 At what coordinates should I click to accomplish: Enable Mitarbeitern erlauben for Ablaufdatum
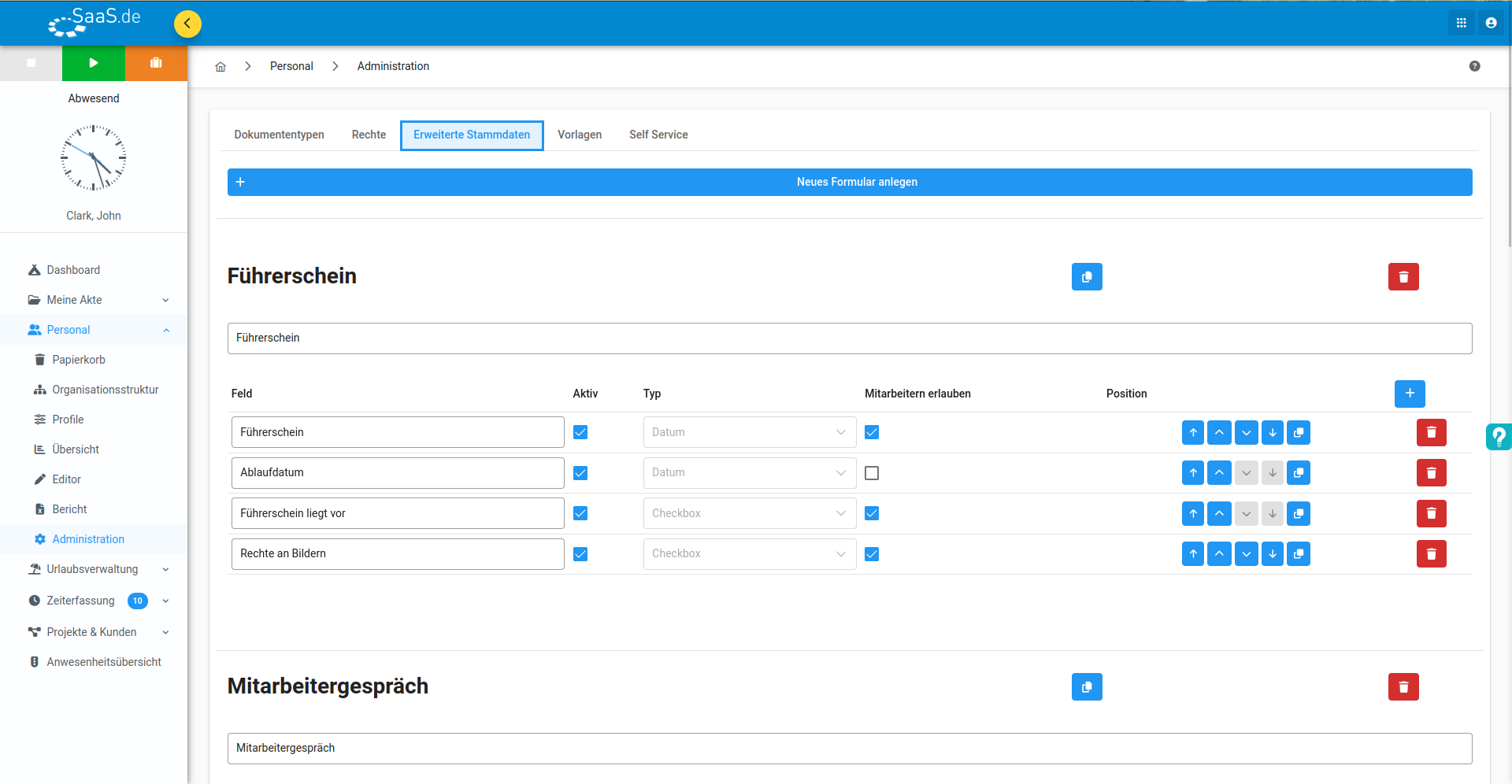(x=872, y=473)
